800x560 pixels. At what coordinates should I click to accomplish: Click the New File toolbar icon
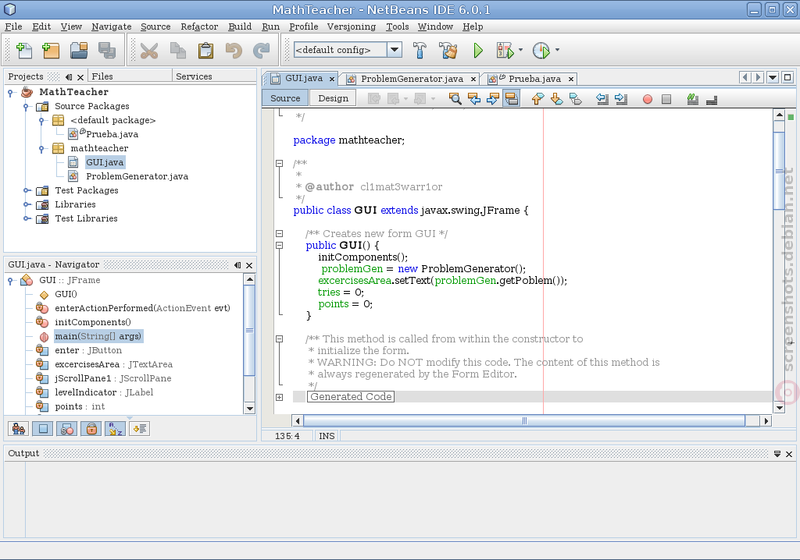pyautogui.click(x=23, y=50)
